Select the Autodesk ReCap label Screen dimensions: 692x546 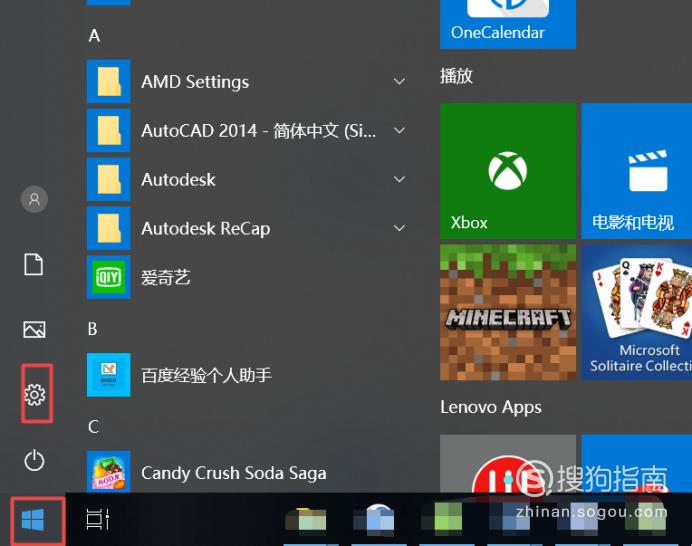click(x=206, y=229)
